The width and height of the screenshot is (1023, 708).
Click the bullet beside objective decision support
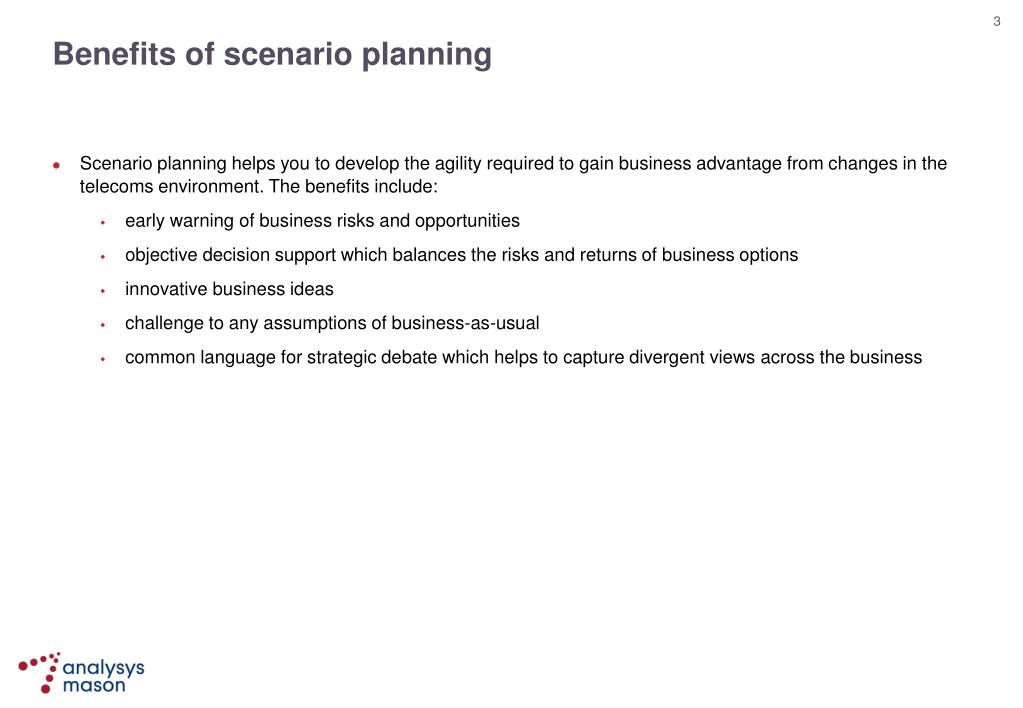103,256
